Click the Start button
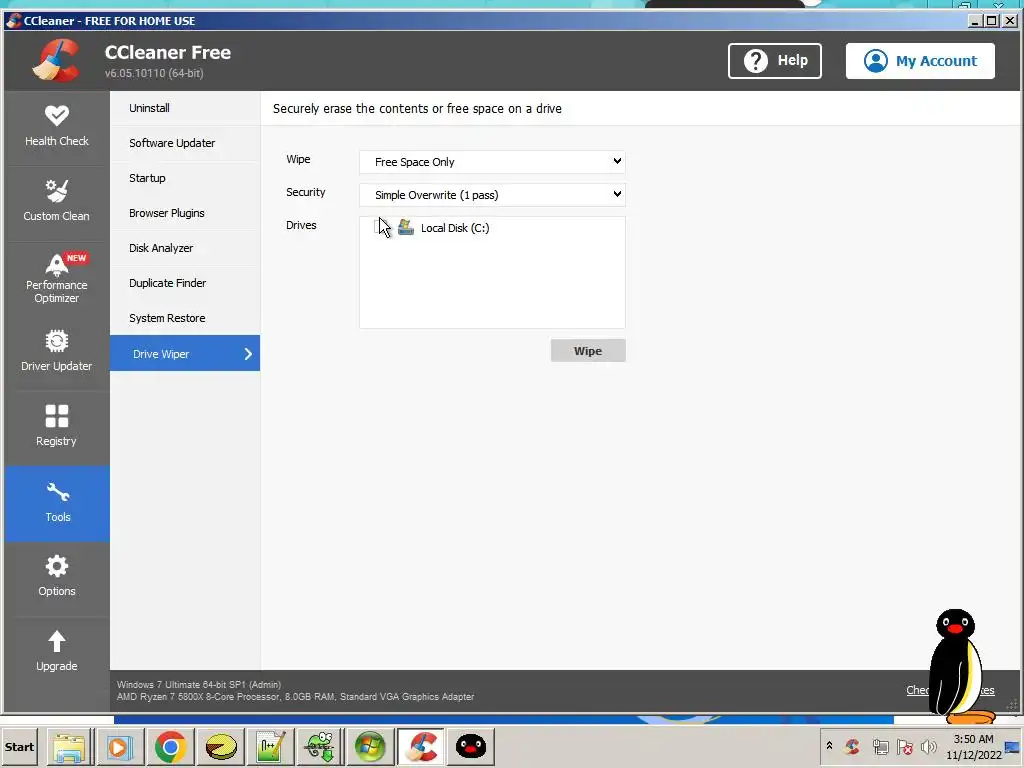 point(20,746)
